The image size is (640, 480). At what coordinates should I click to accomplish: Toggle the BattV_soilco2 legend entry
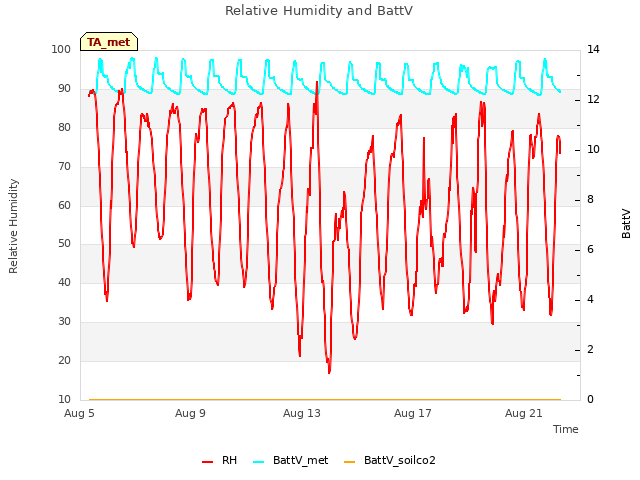(x=390, y=460)
